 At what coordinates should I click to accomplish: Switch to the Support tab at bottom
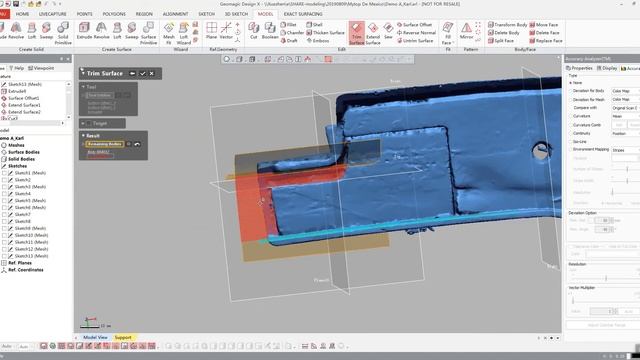click(x=123, y=338)
